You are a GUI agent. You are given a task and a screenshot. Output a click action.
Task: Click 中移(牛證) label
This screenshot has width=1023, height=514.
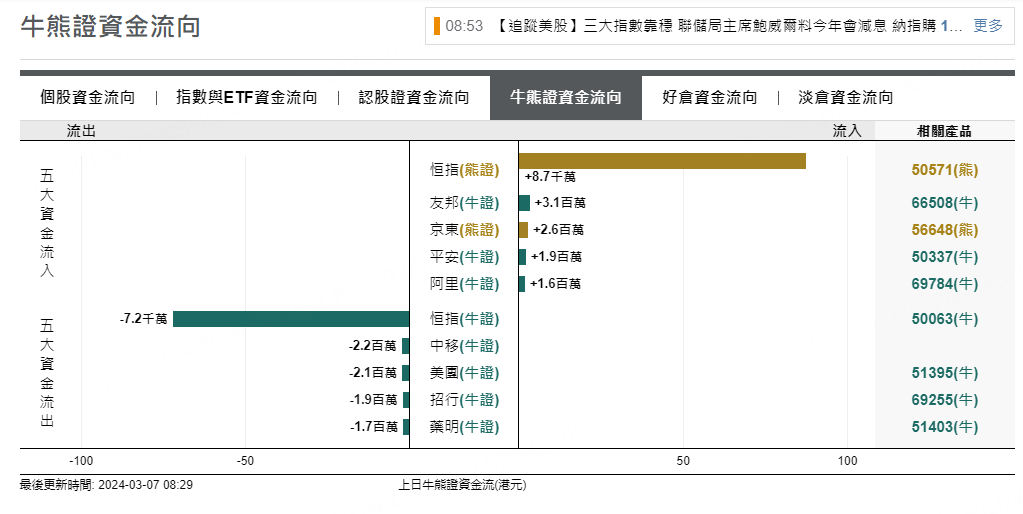pos(465,346)
